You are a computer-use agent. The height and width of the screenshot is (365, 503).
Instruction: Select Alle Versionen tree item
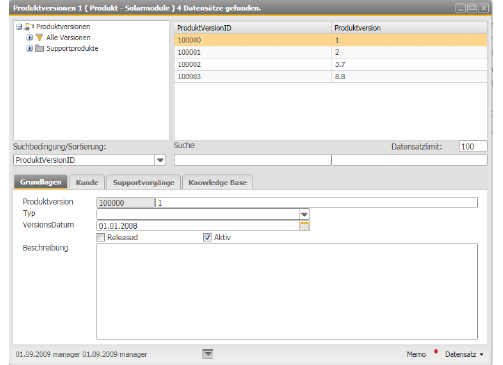pyautogui.click(x=68, y=37)
